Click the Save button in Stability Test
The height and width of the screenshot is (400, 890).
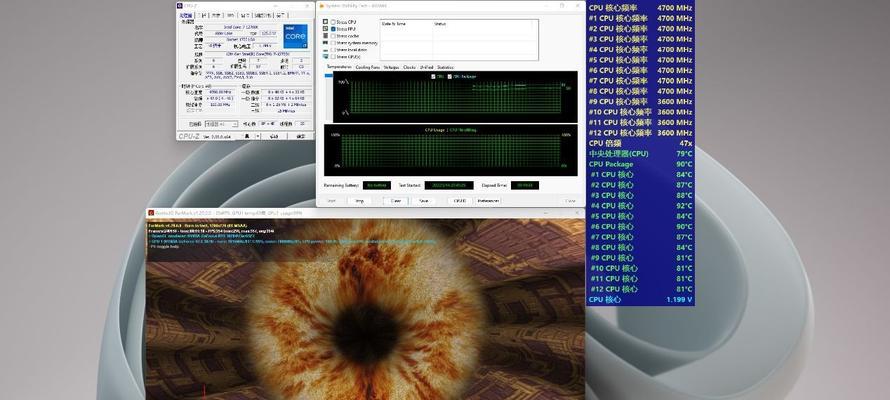tap(424, 201)
